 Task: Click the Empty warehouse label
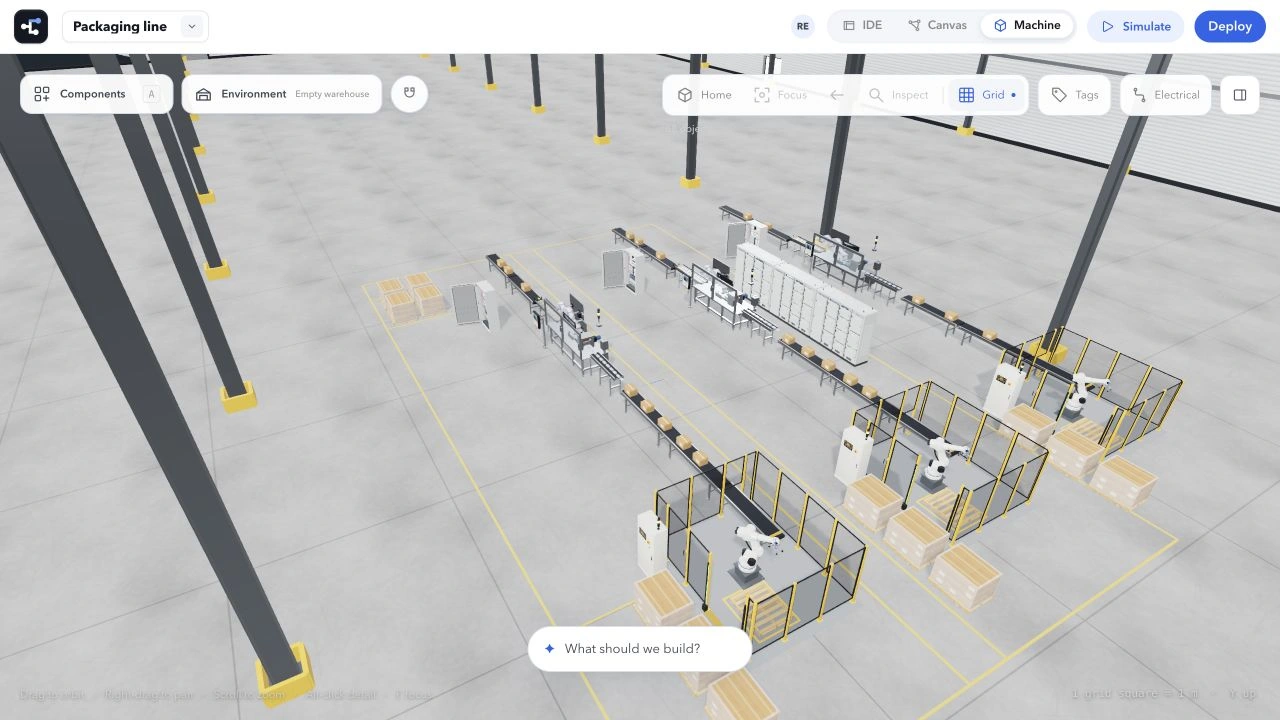[332, 94]
